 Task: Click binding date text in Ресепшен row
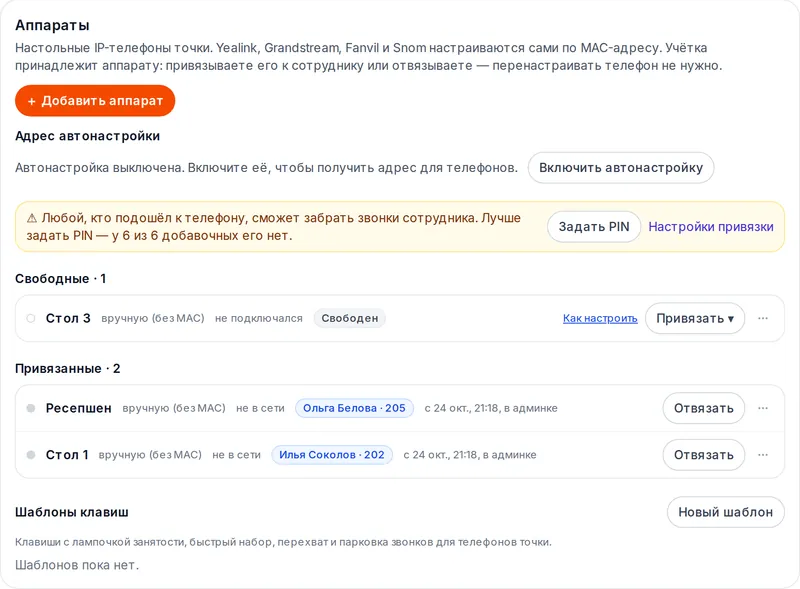point(491,408)
